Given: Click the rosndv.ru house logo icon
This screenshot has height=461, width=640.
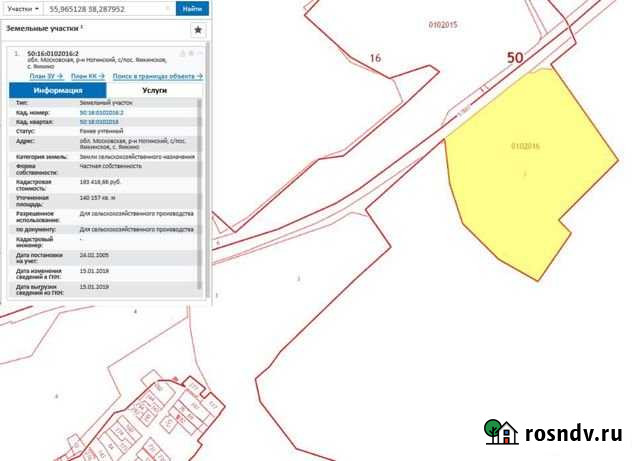Looking at the screenshot, I should 501,432.
